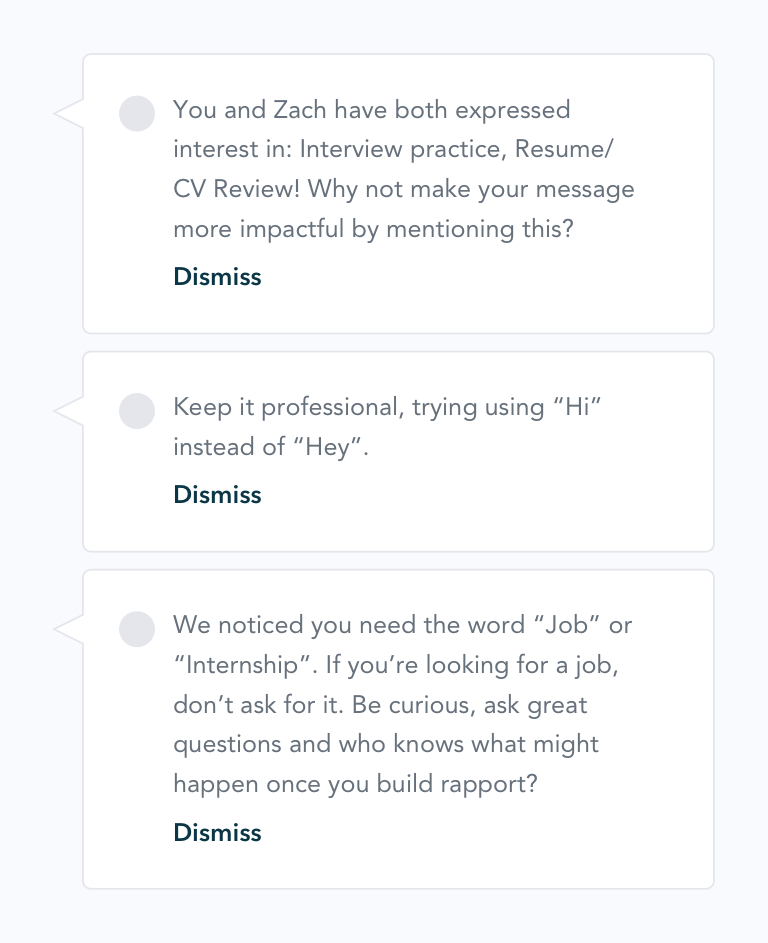This screenshot has width=768, height=943.
Task: Click the quoted word "Job" in the third tip
Action: tap(567, 625)
